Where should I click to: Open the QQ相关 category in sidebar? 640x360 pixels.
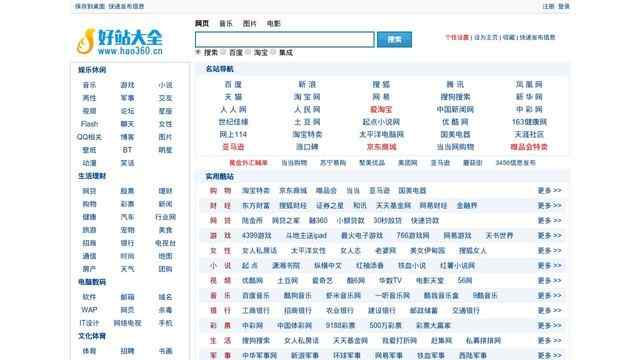(89, 137)
